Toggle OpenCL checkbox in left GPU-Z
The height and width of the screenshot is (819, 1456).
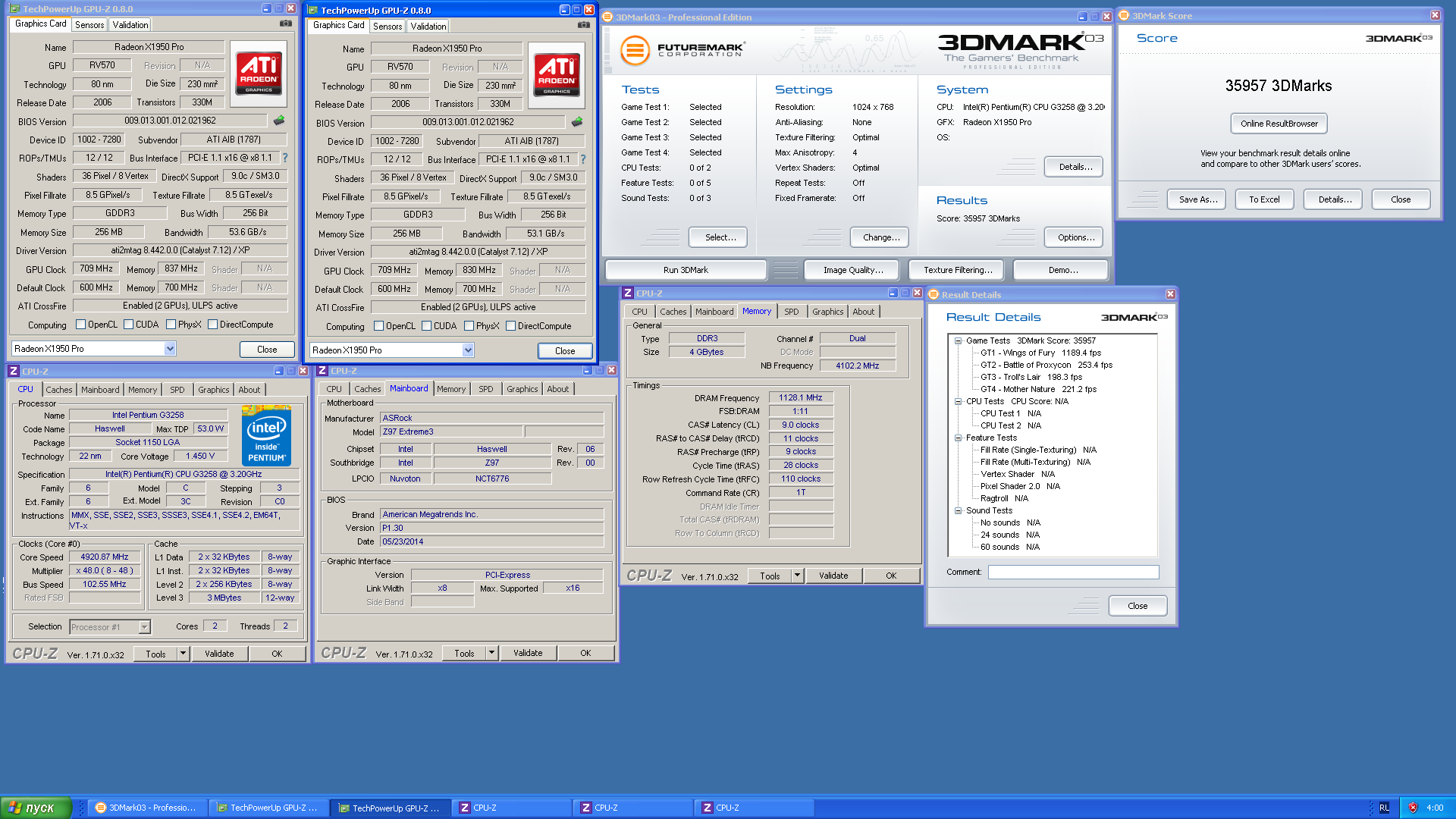(x=81, y=325)
